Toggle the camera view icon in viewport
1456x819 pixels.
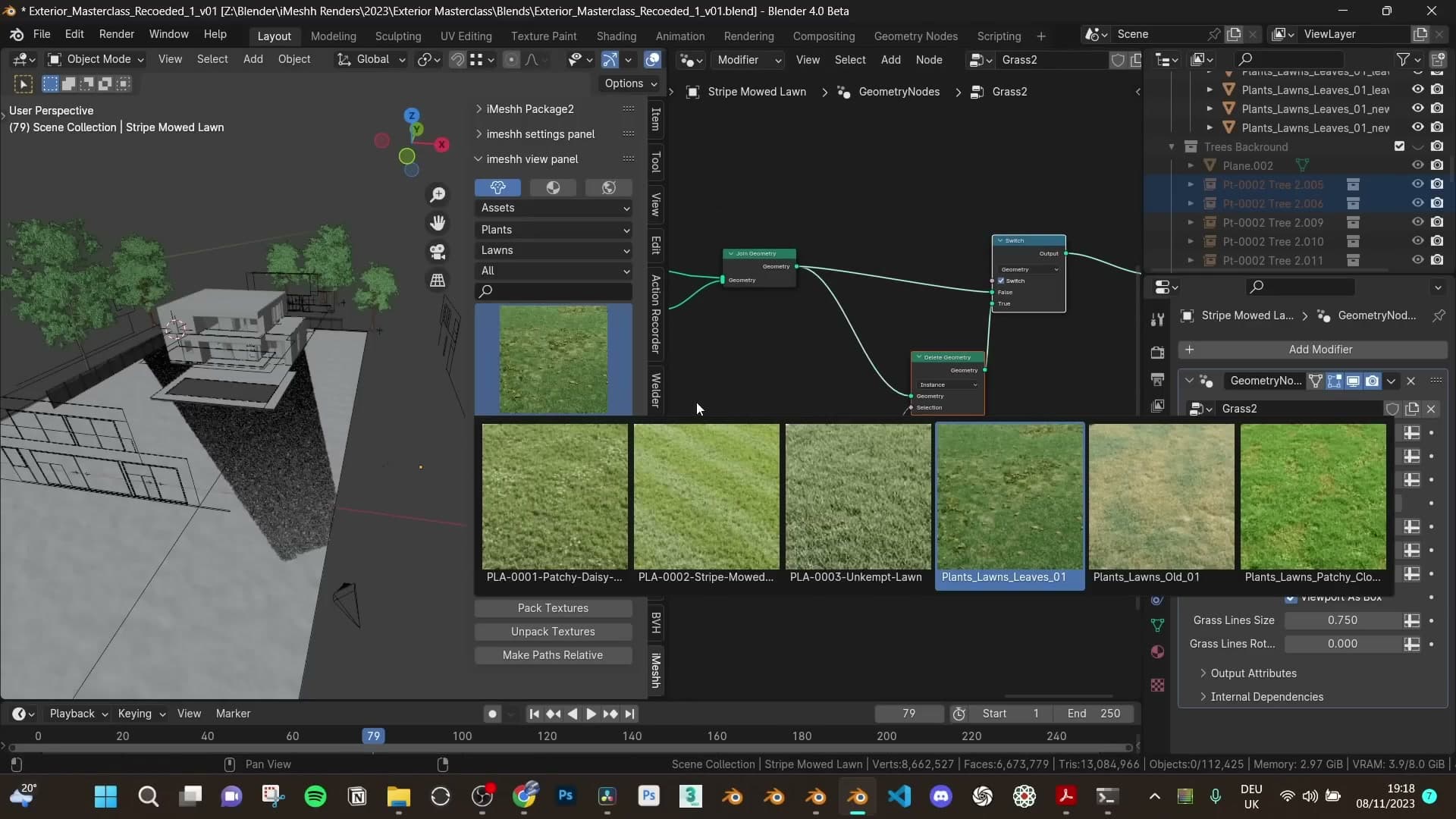coord(438,252)
